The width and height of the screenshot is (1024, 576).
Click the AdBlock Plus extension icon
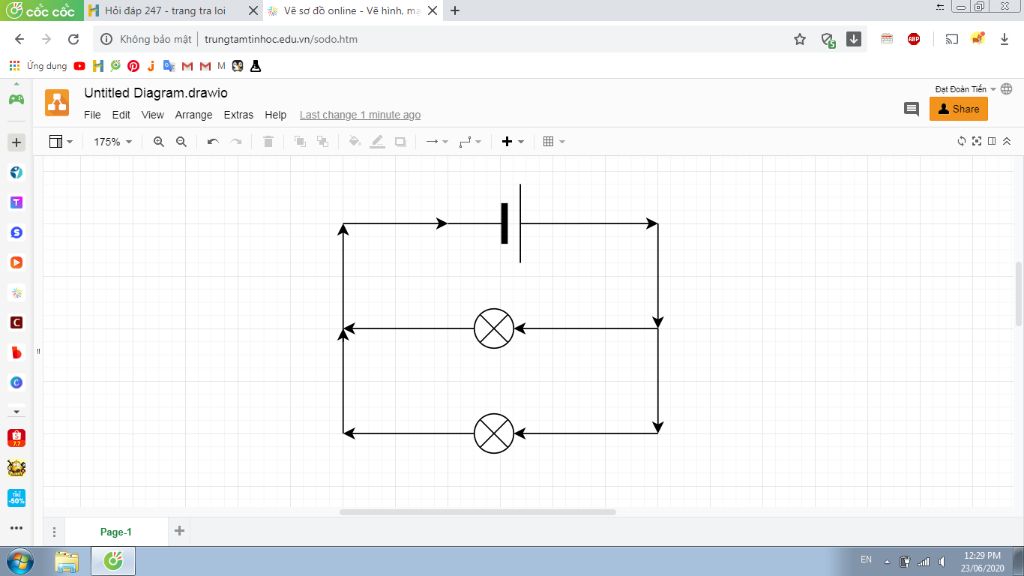[x=914, y=39]
